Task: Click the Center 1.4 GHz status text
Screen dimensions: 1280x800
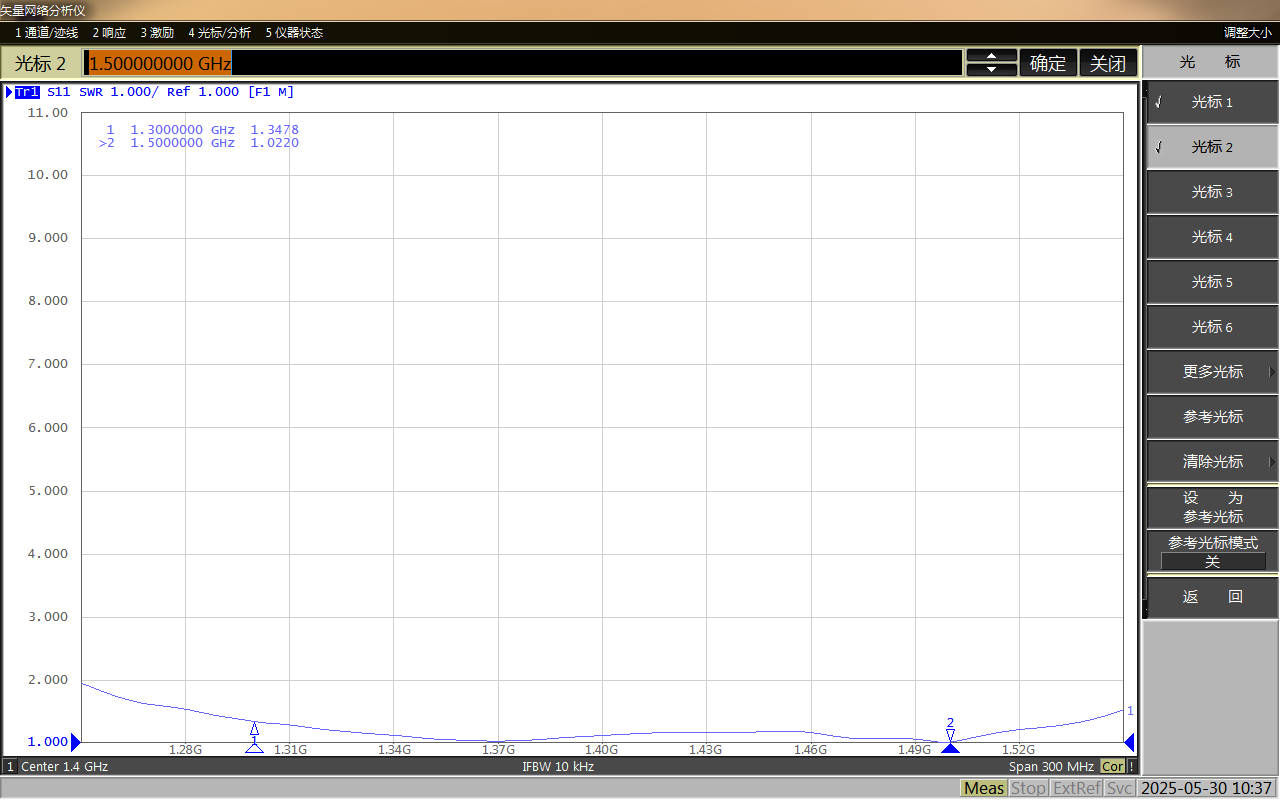Action: 64,767
